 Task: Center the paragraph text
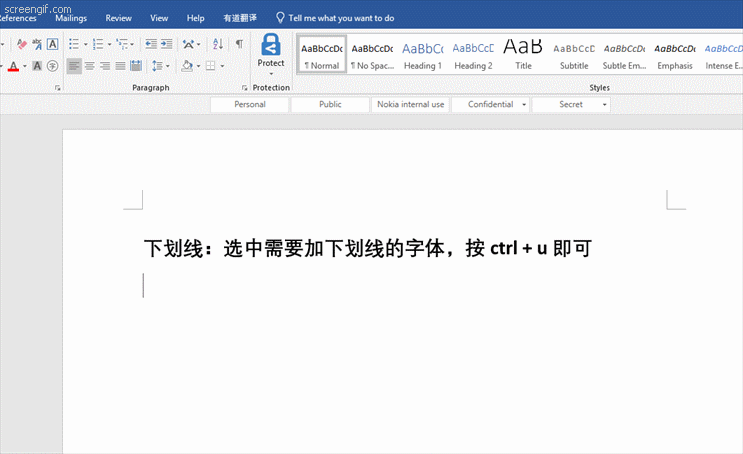tap(90, 66)
